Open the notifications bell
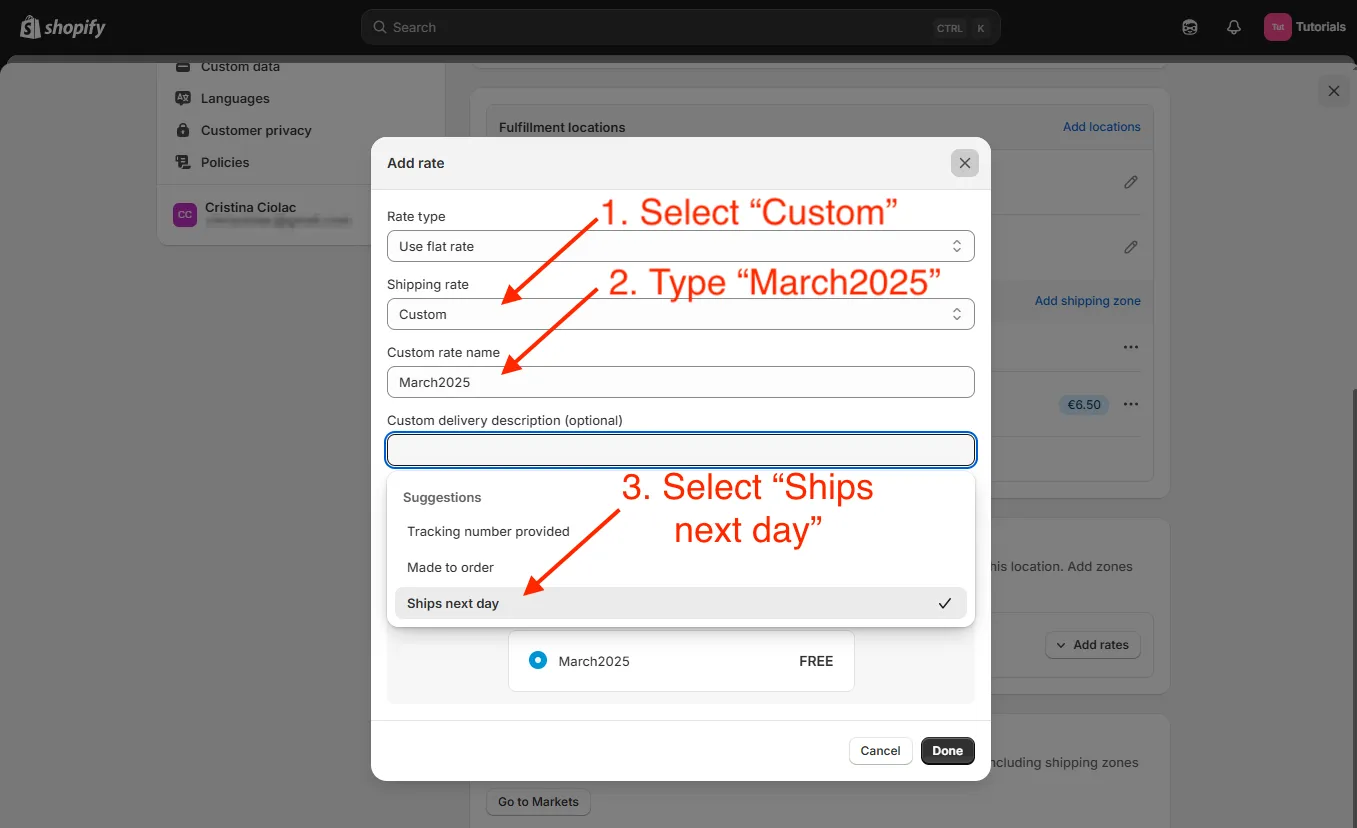Screen dimensions: 1357x828 [1233, 27]
